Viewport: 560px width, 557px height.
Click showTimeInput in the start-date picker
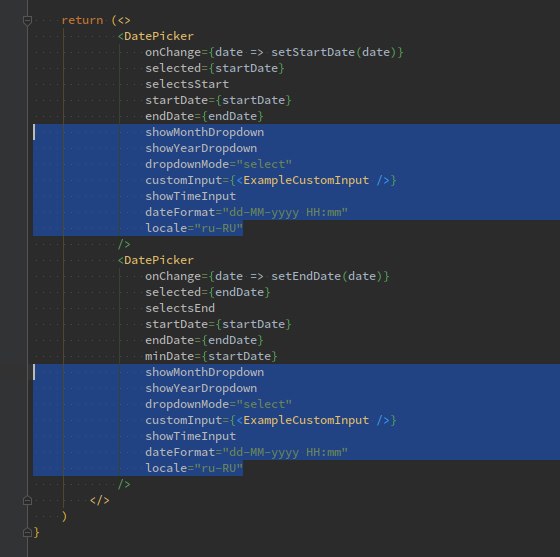191,196
